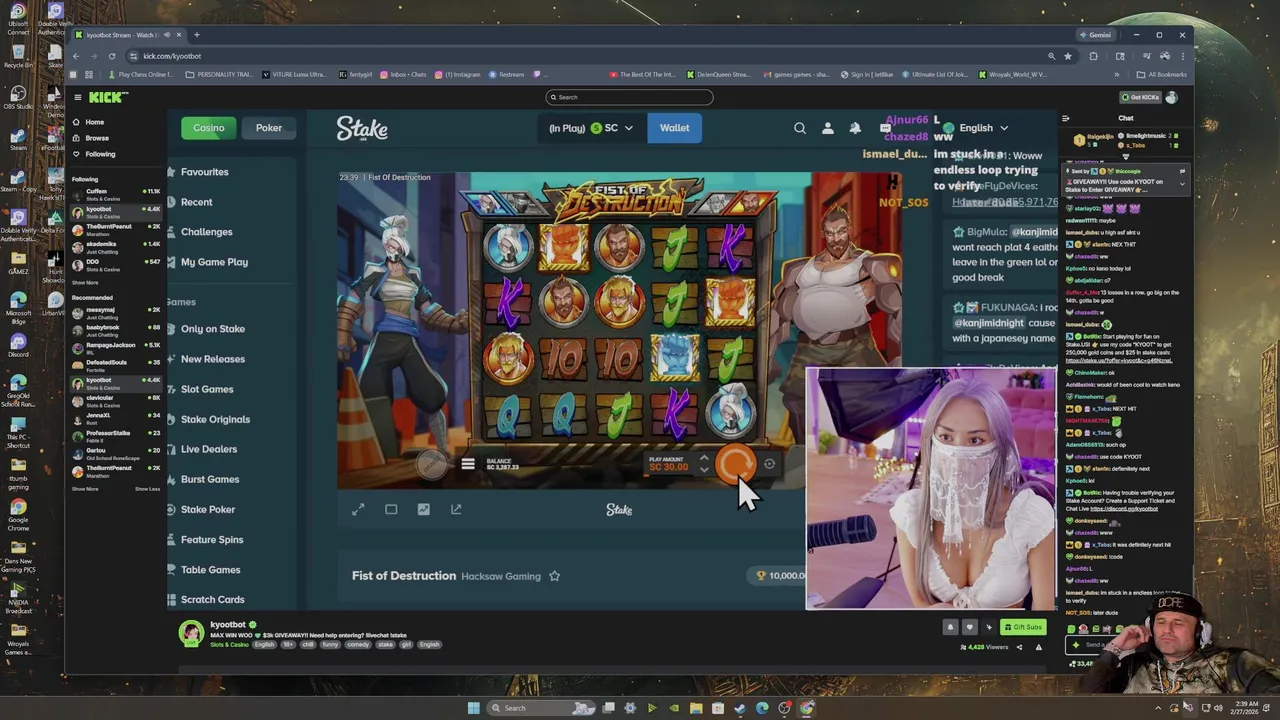Open the Stake Wallet
This screenshot has height=720, width=1280.
click(674, 128)
